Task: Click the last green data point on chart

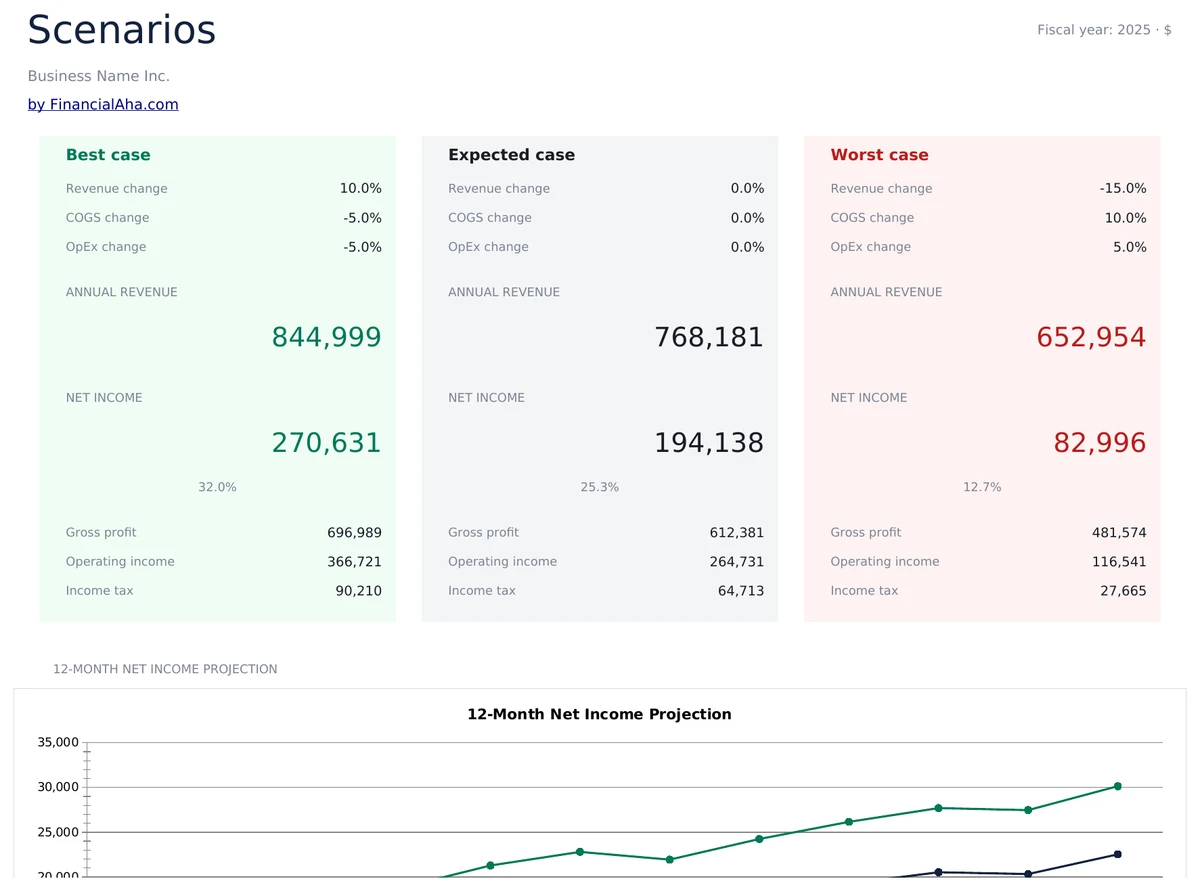Action: pos(1117,786)
